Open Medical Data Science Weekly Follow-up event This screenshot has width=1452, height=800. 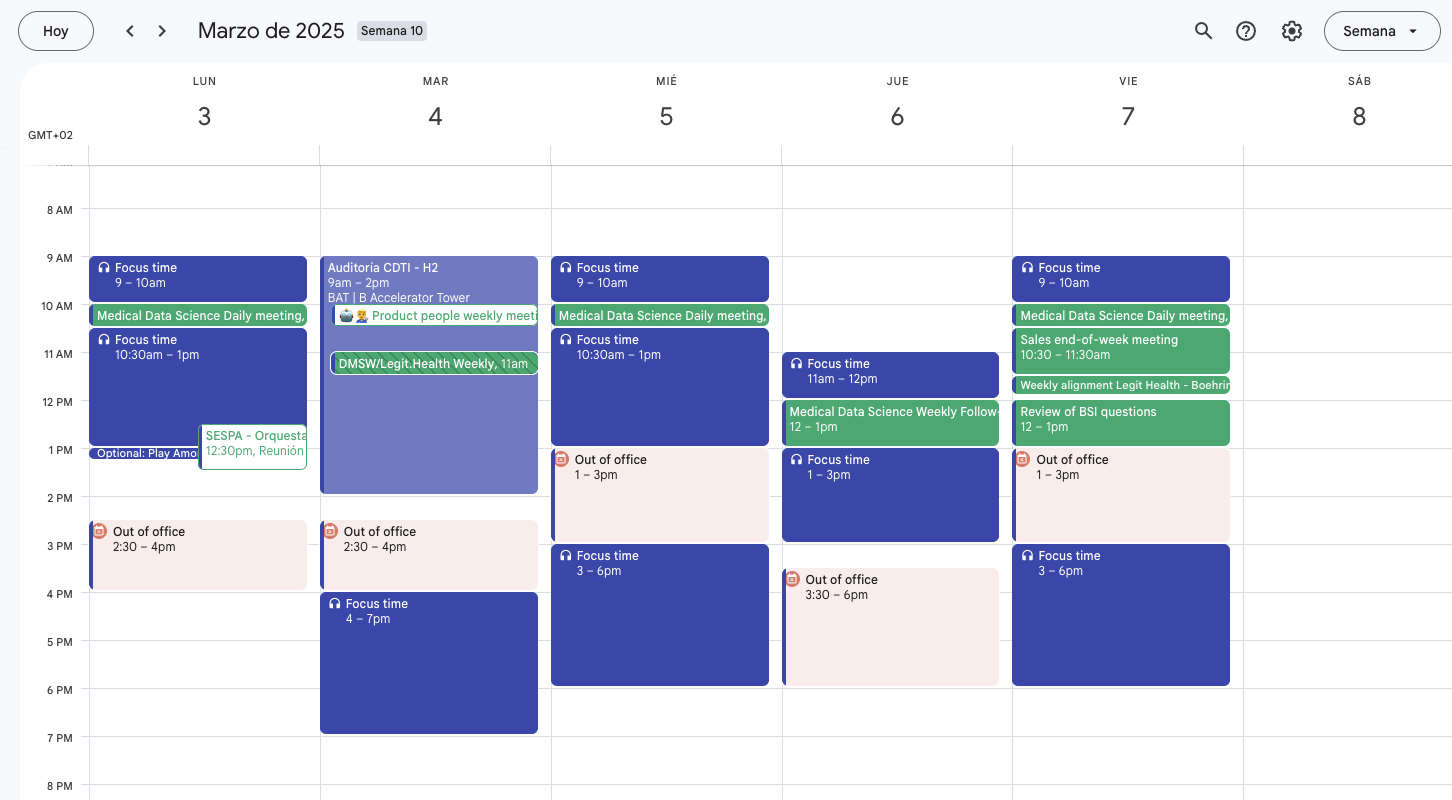tap(890, 419)
